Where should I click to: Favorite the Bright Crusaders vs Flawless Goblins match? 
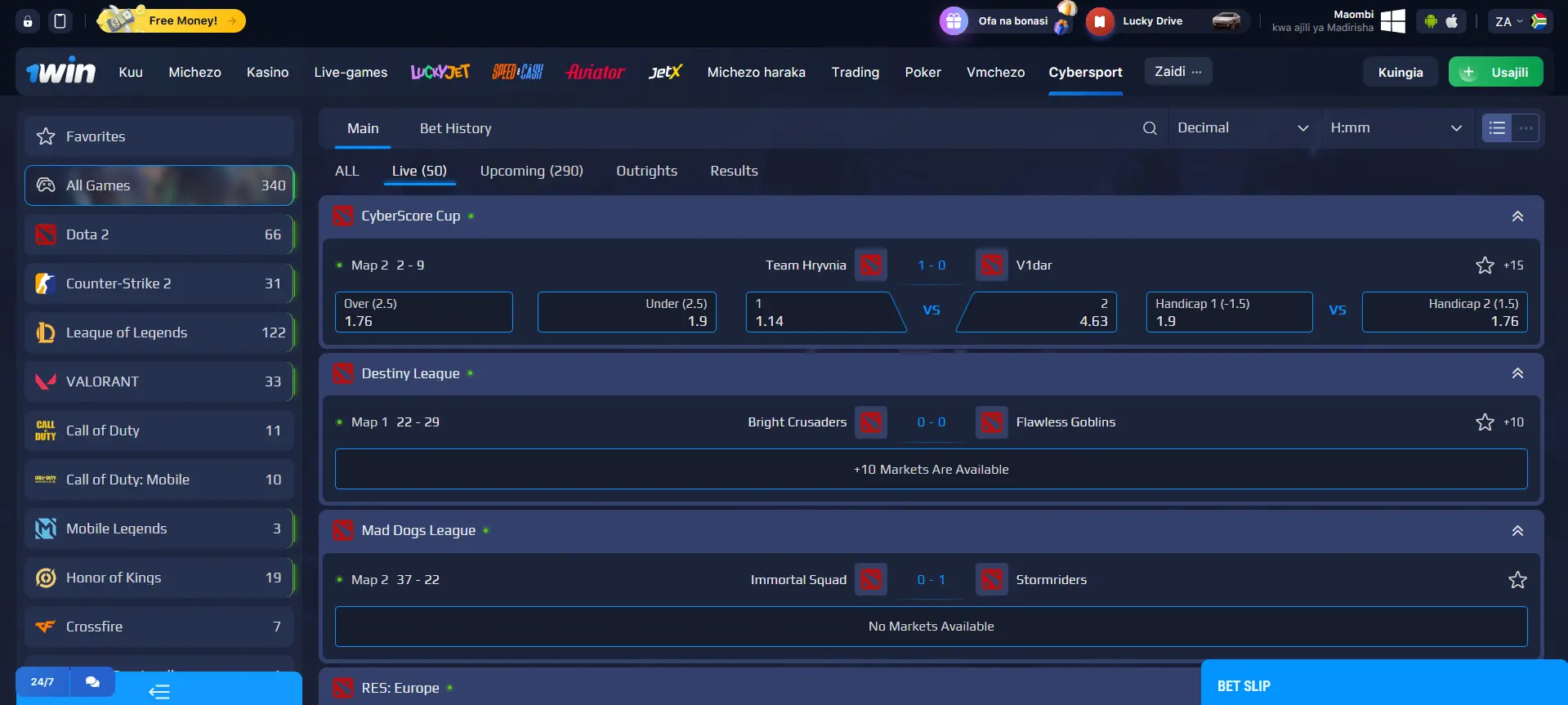pos(1485,422)
